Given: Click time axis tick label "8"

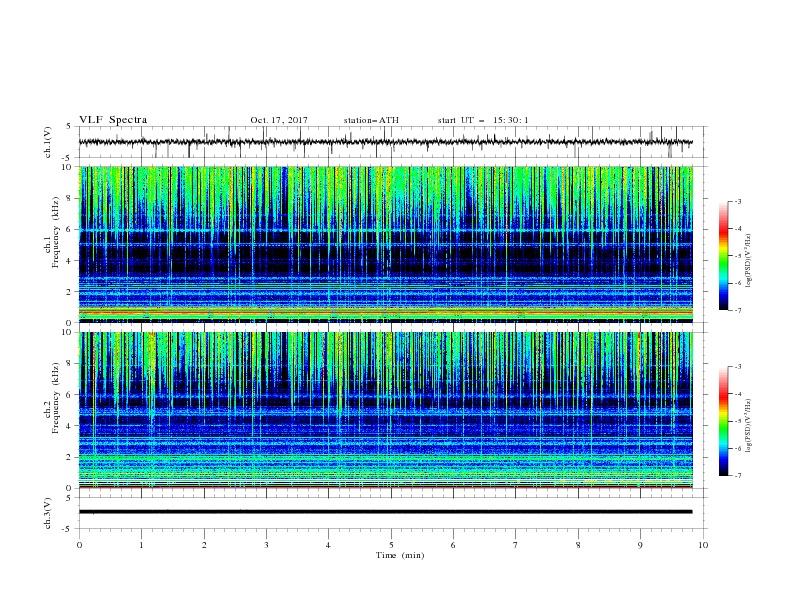Looking at the screenshot, I should pyautogui.click(x=578, y=545).
